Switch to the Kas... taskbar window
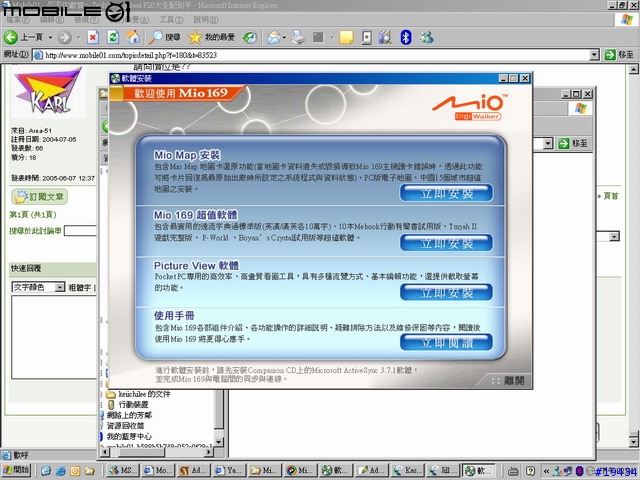 click(407, 470)
